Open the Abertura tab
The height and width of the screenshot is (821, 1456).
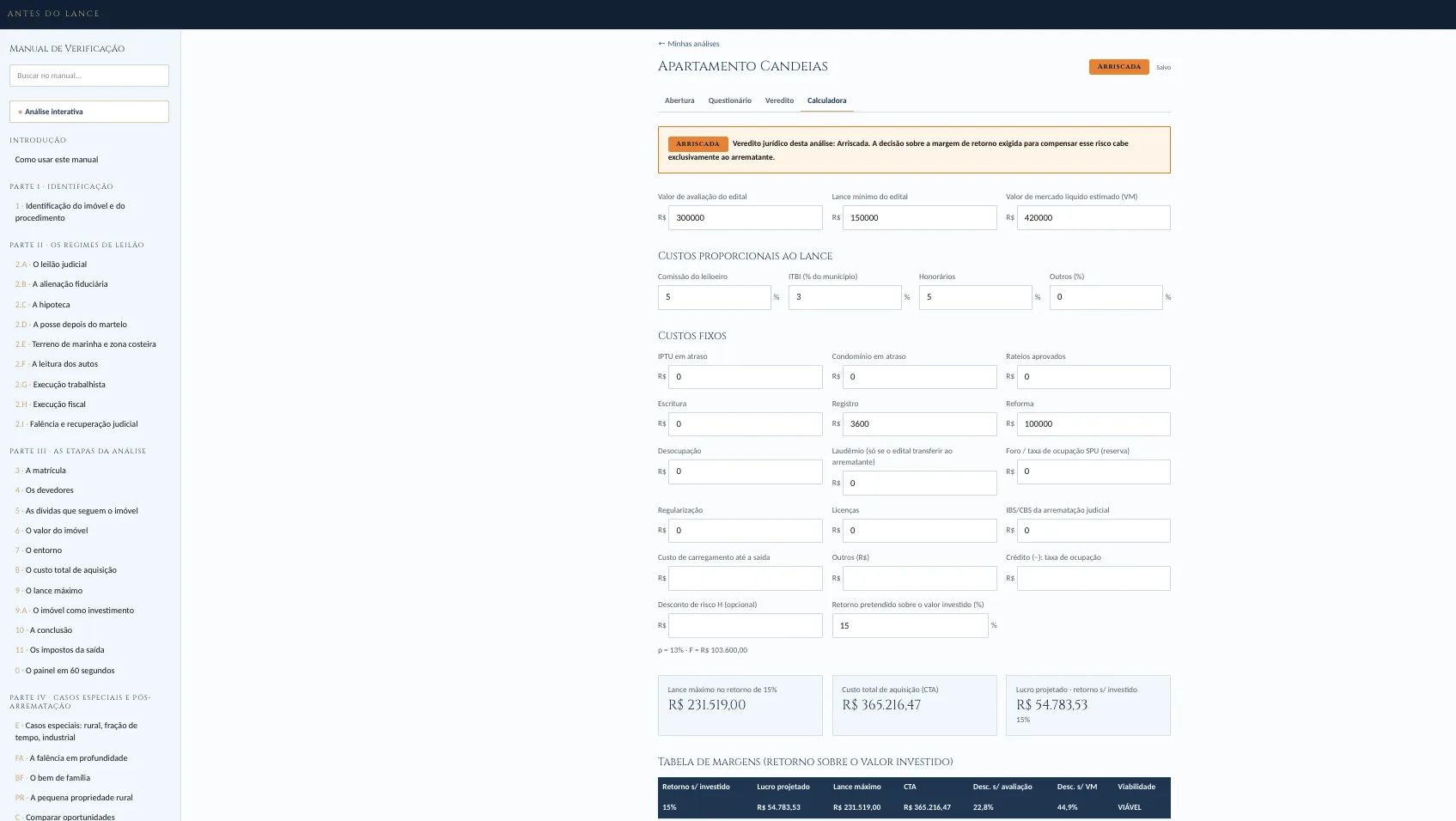[679, 100]
